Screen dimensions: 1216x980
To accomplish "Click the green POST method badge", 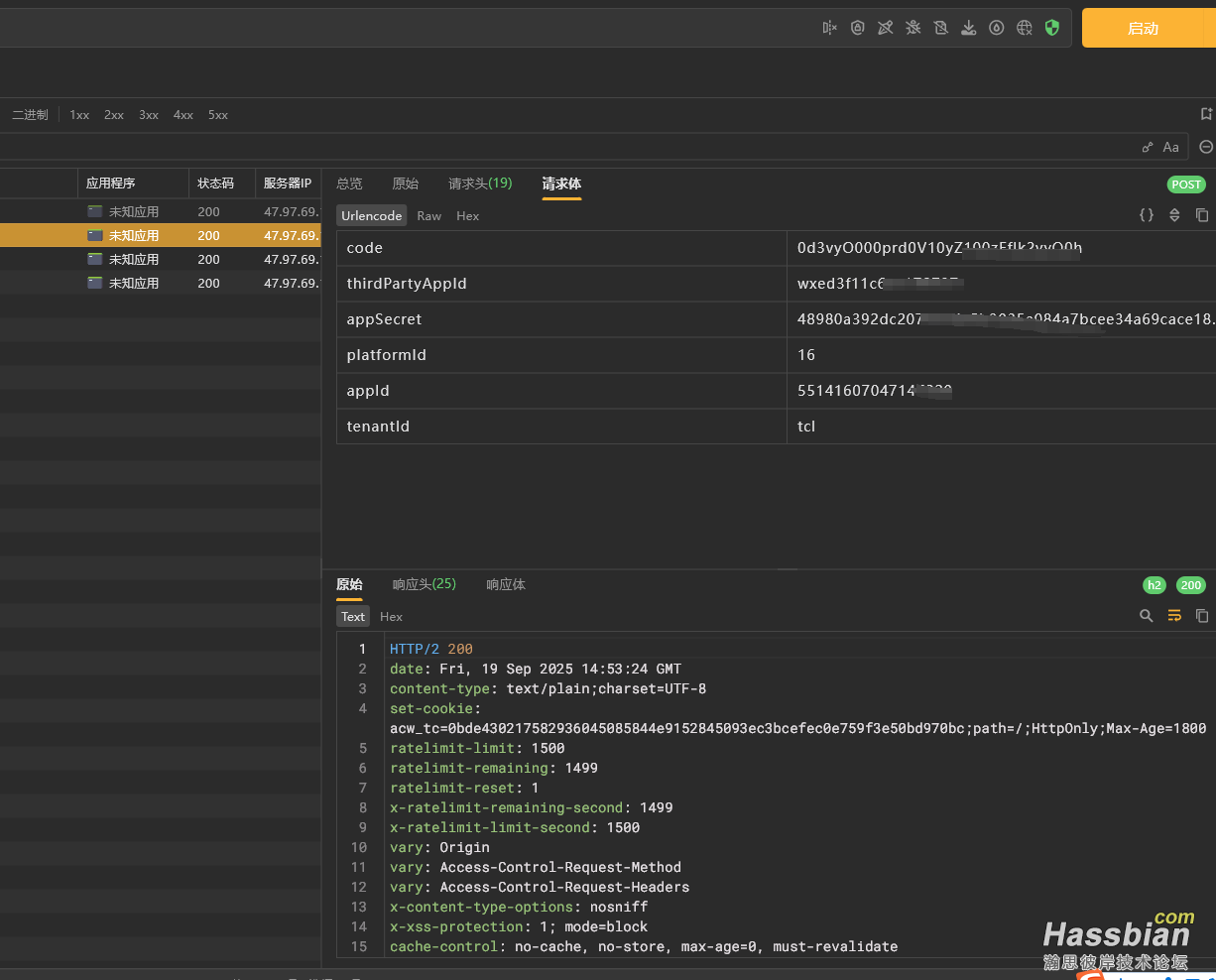I will point(1186,184).
